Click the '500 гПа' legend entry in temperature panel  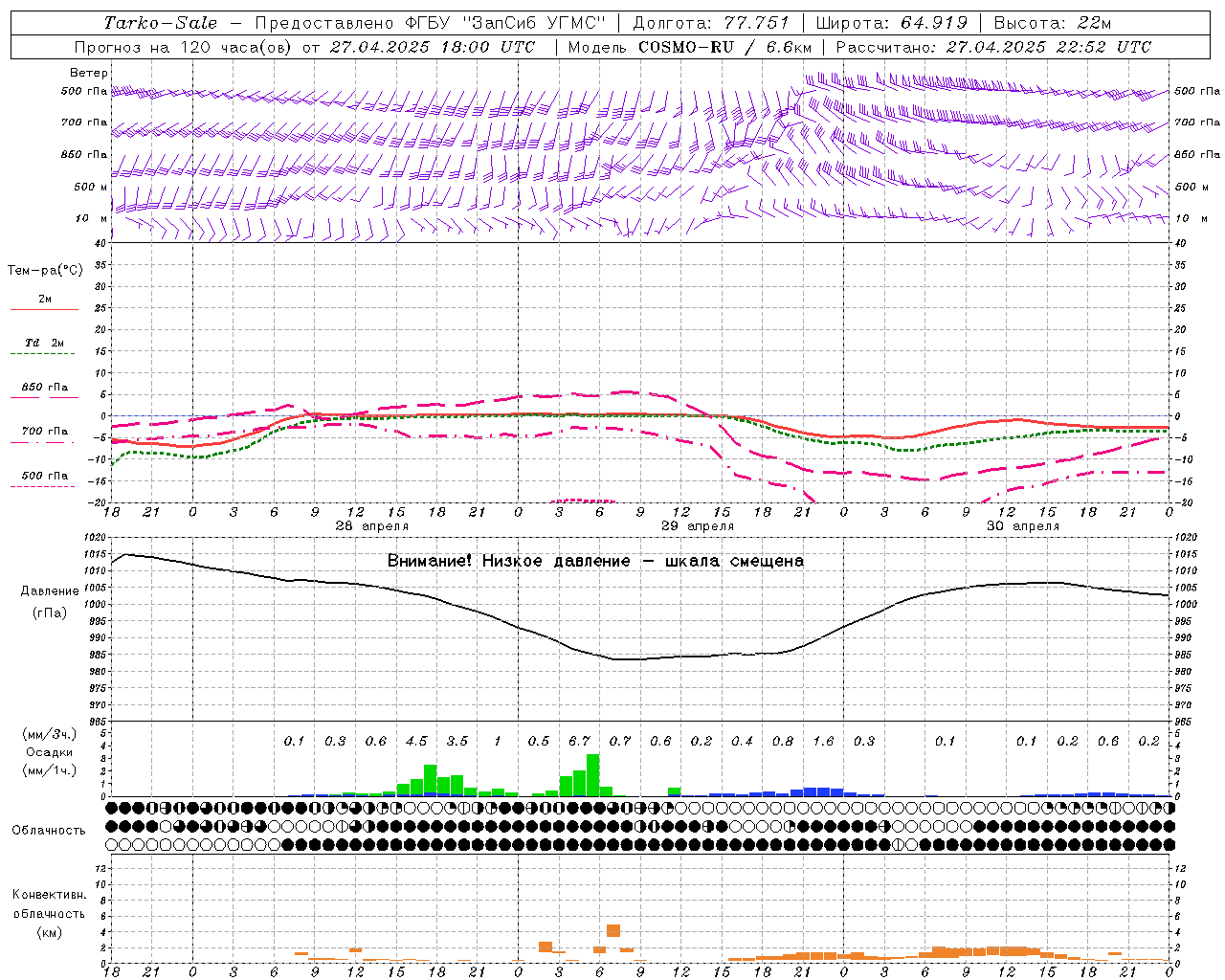45,476
